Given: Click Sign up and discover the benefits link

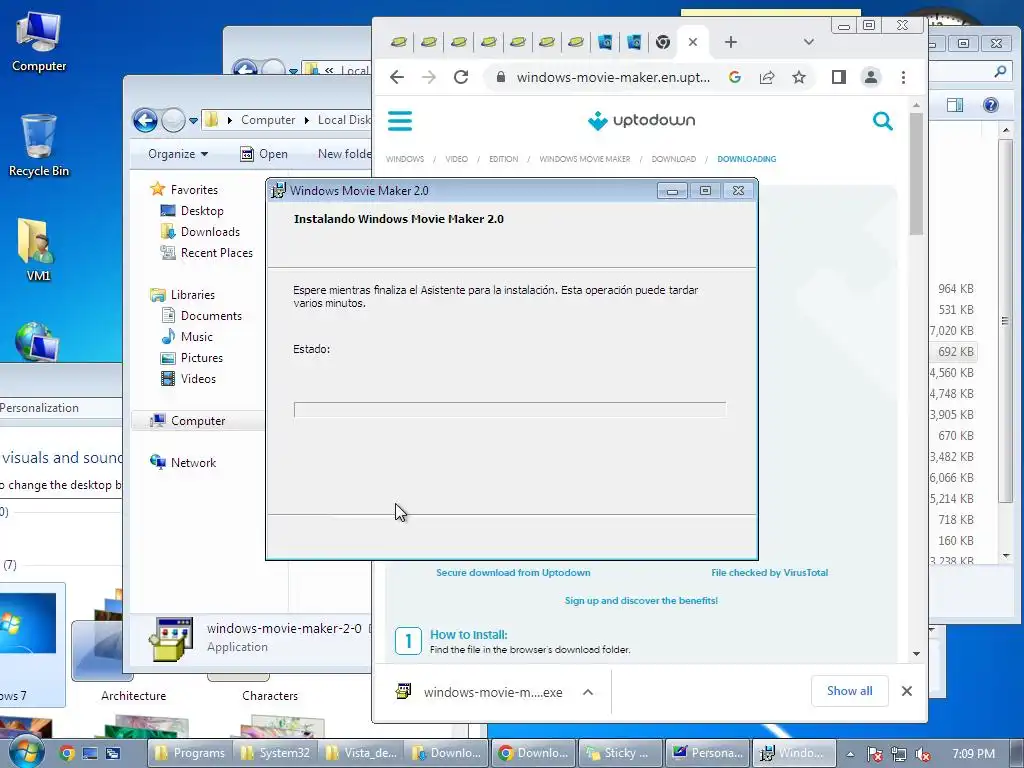Looking at the screenshot, I should pyautogui.click(x=641, y=600).
